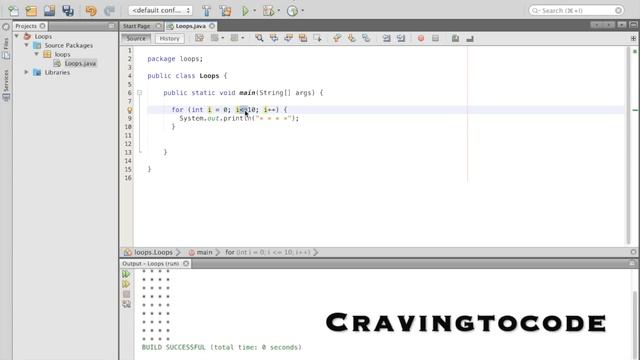Collapse the Loops project node

click(x=17, y=36)
